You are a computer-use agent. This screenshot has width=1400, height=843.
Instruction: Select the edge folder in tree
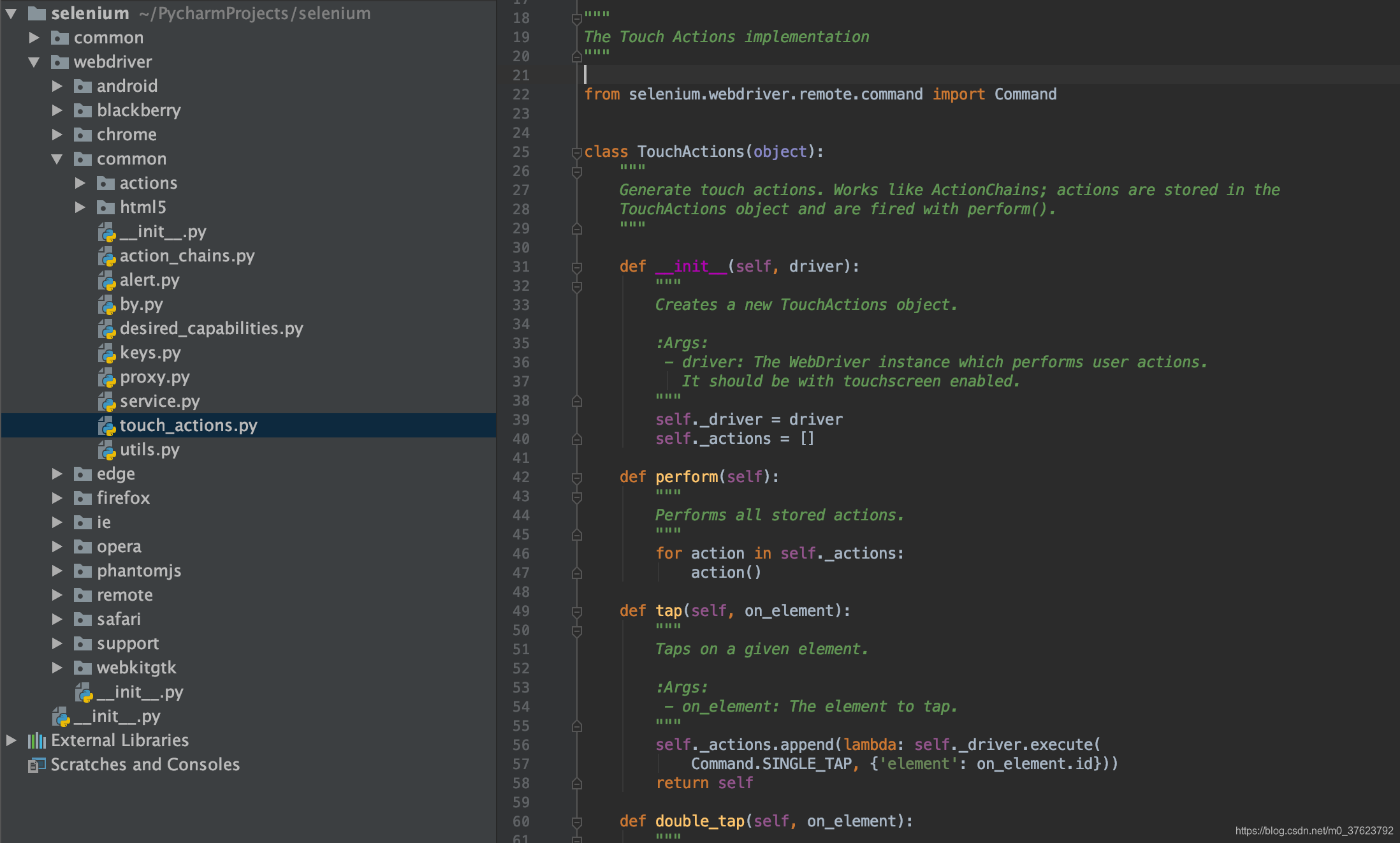(116, 474)
